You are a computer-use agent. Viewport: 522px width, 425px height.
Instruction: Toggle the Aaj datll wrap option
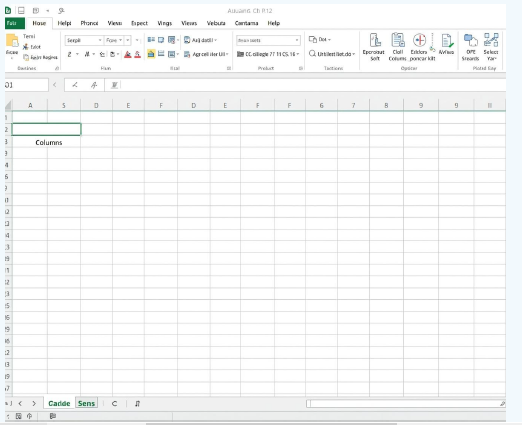click(200, 40)
